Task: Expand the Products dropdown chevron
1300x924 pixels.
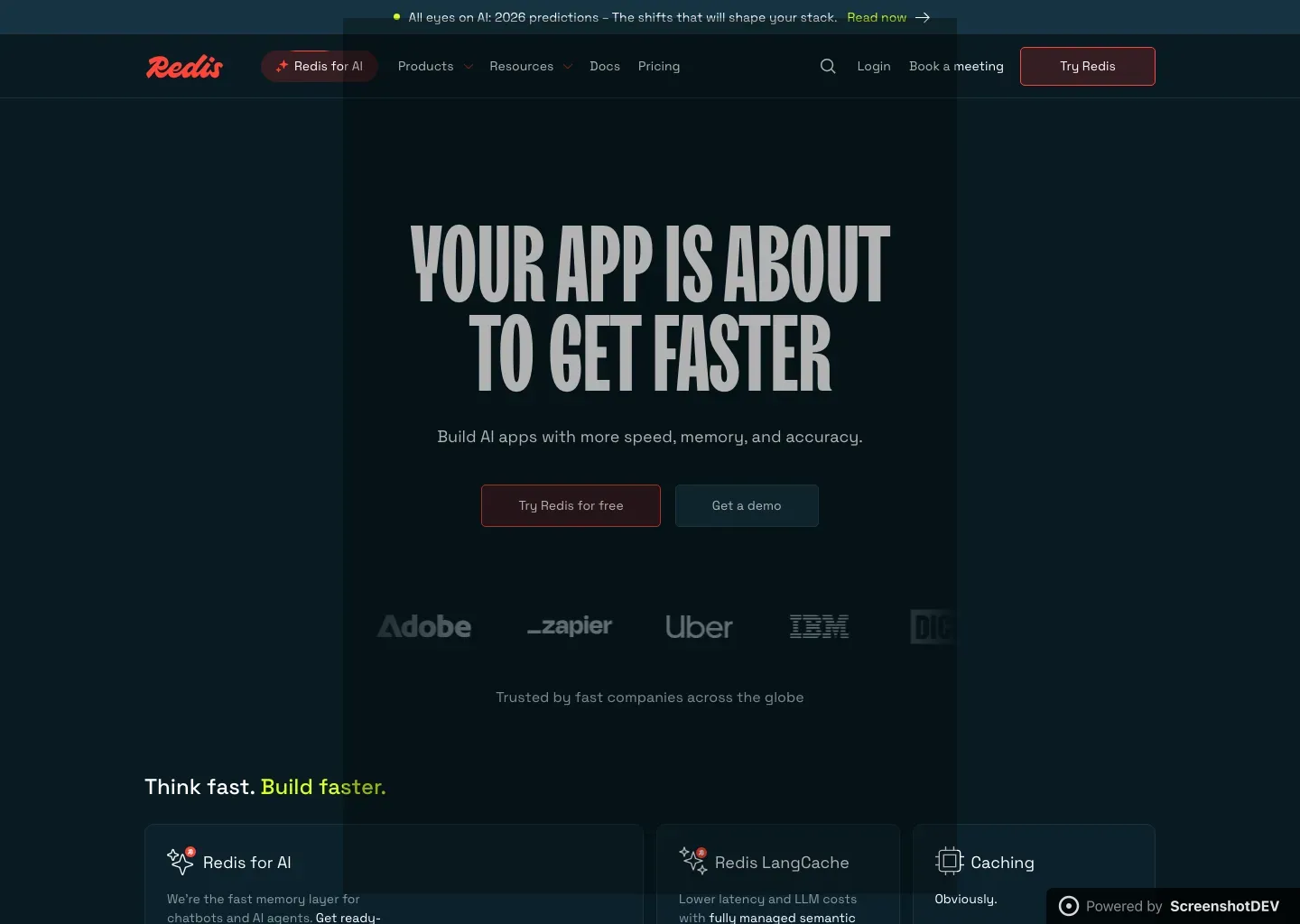Action: [x=469, y=67]
